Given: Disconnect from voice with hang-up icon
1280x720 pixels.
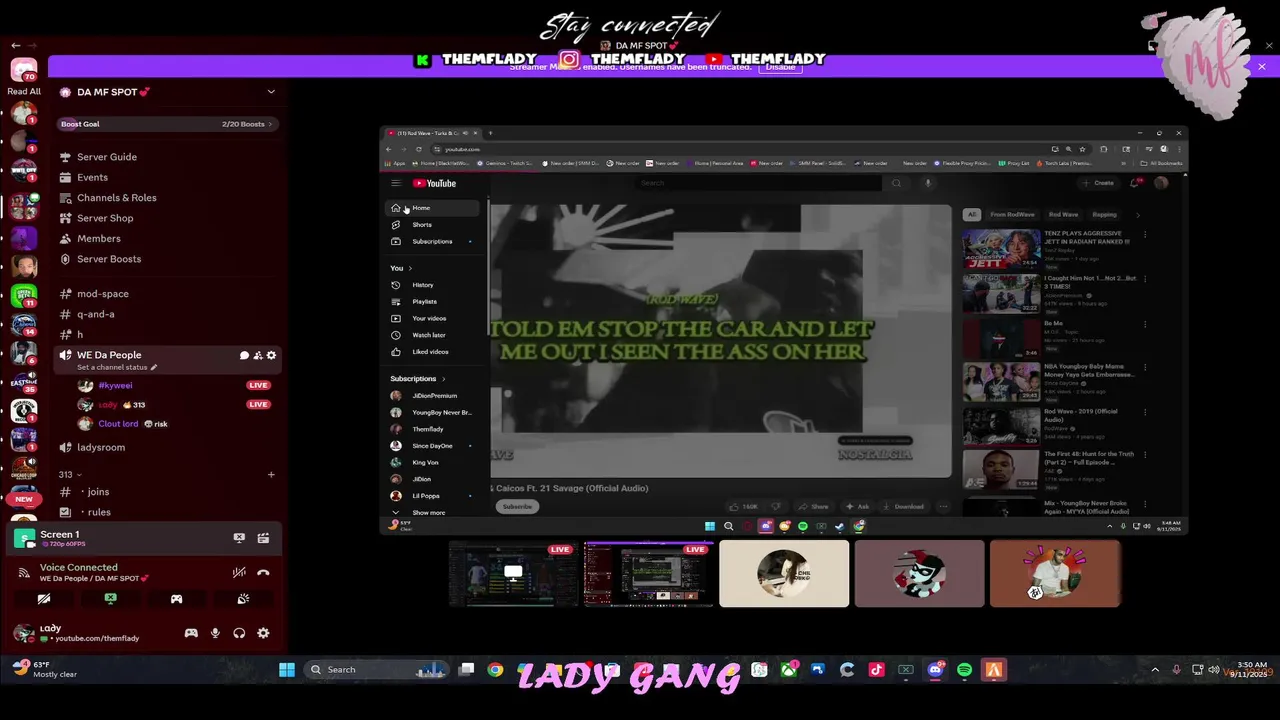Looking at the screenshot, I should pos(263,573).
